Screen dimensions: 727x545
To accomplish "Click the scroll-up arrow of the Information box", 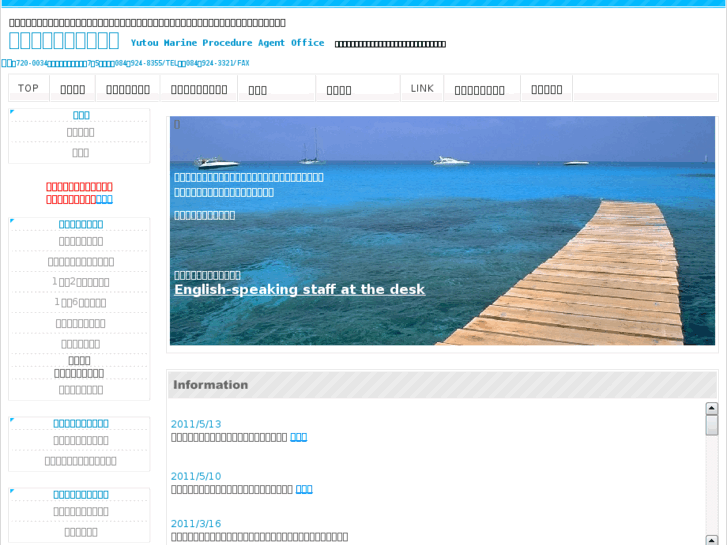I will 712,409.
